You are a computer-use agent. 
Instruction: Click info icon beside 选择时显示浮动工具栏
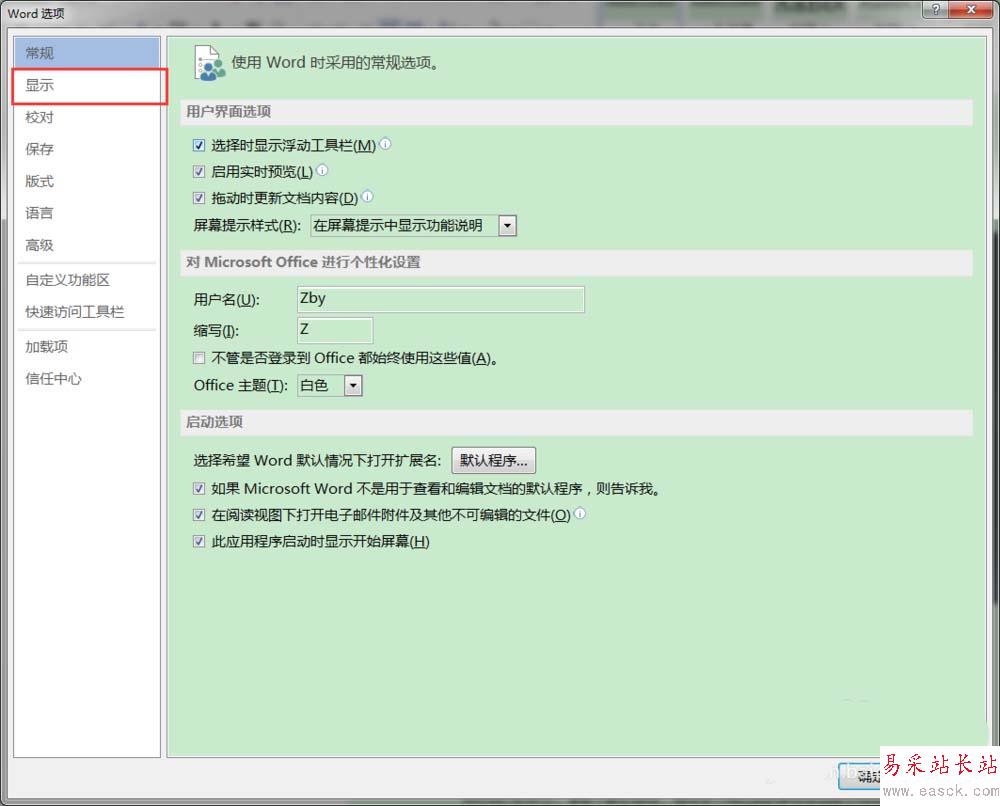385,144
